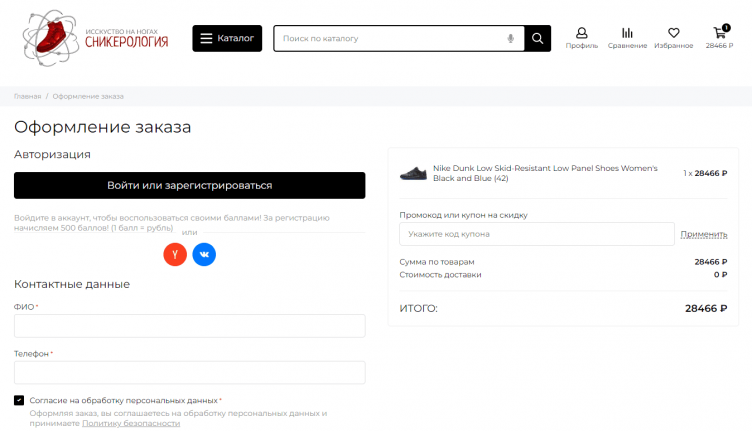Click the Оформление заказа breadcrumb text
Screen dimensions: 752x431
click(88, 96)
